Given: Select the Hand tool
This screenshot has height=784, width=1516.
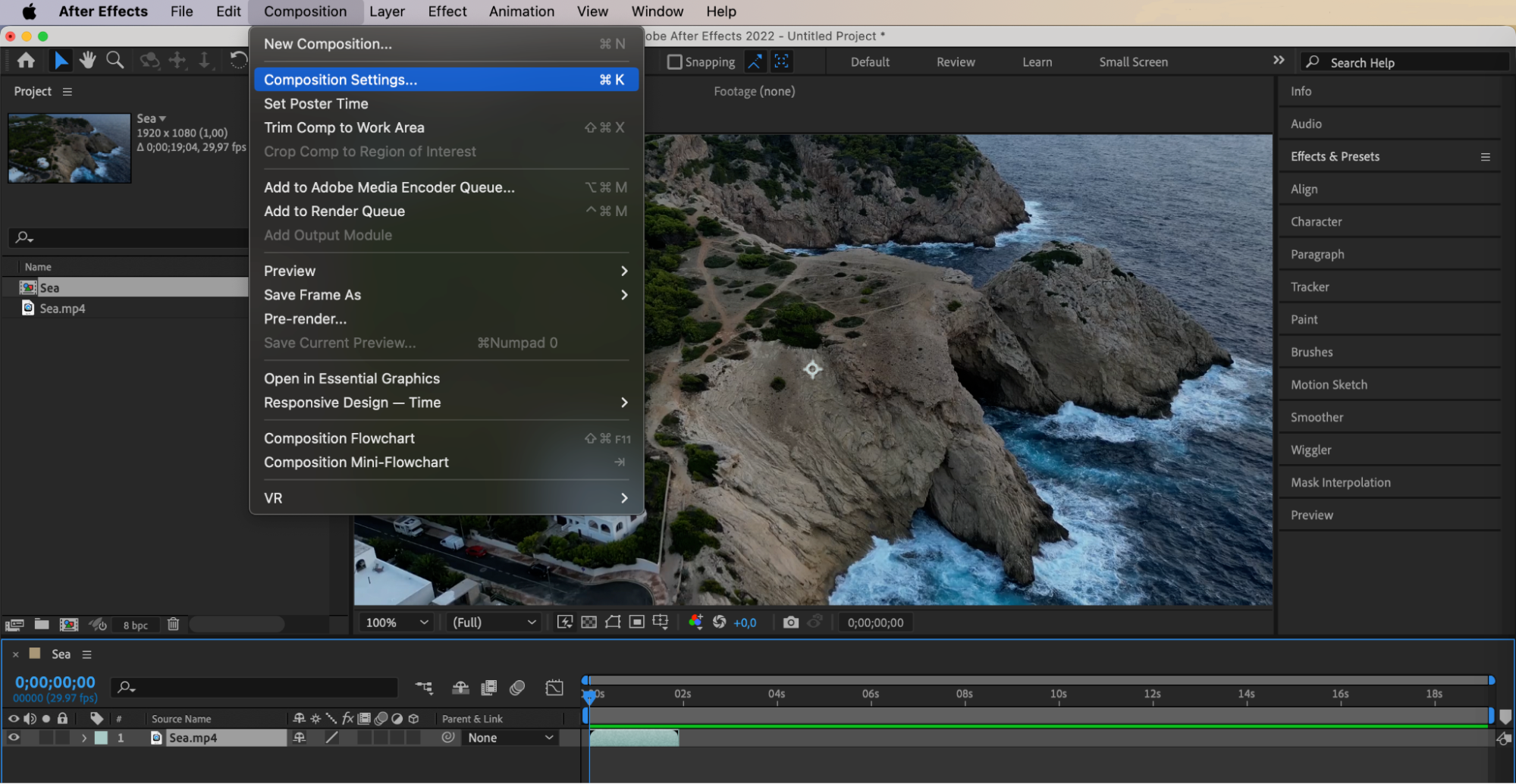Looking at the screenshot, I should point(88,61).
